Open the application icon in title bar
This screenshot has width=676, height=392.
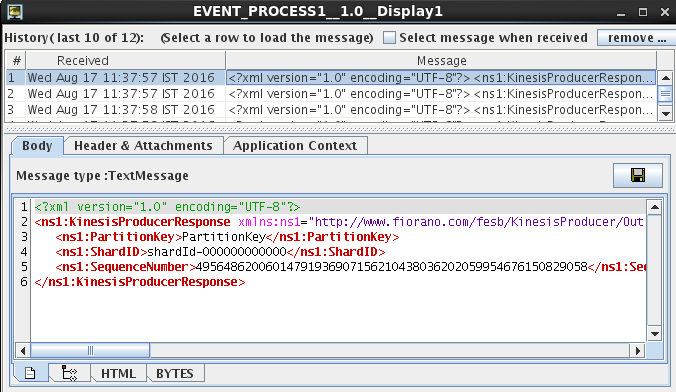tap(15, 11)
